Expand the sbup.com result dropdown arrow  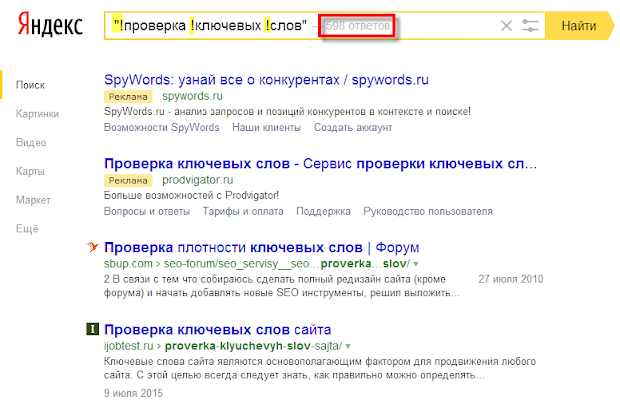click(x=416, y=264)
